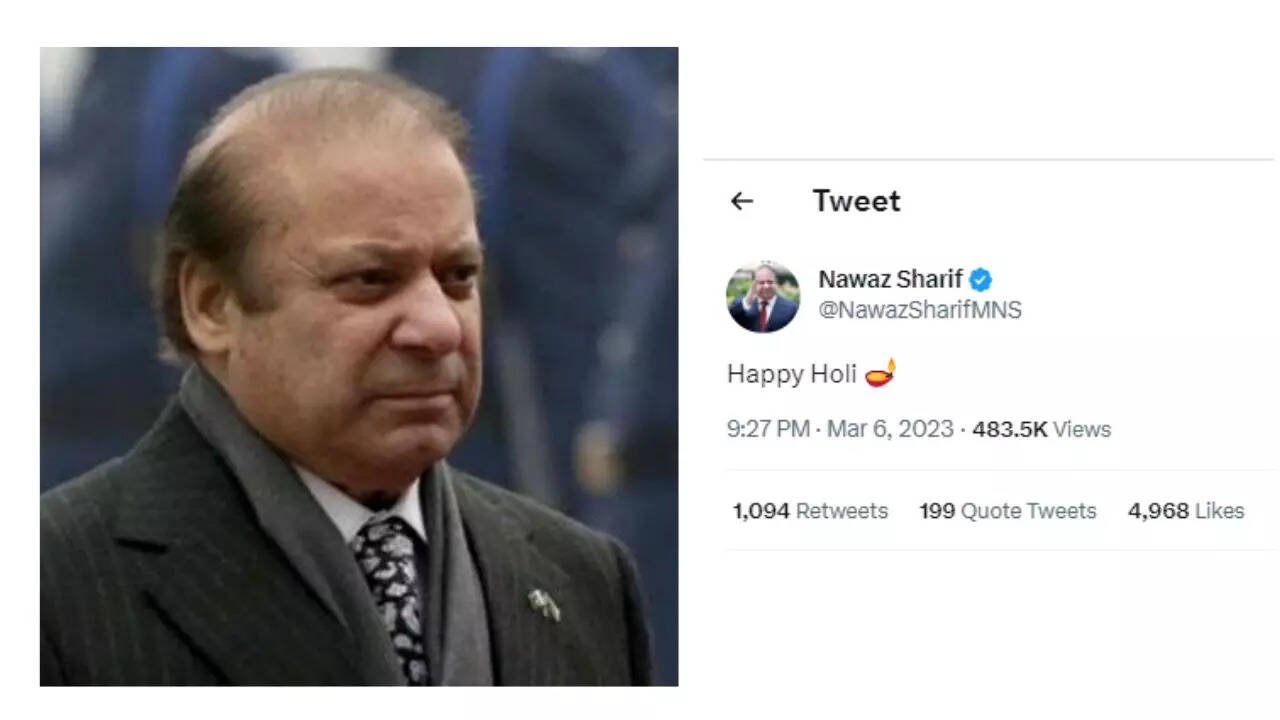Open the large portrait photo

pos(359,366)
